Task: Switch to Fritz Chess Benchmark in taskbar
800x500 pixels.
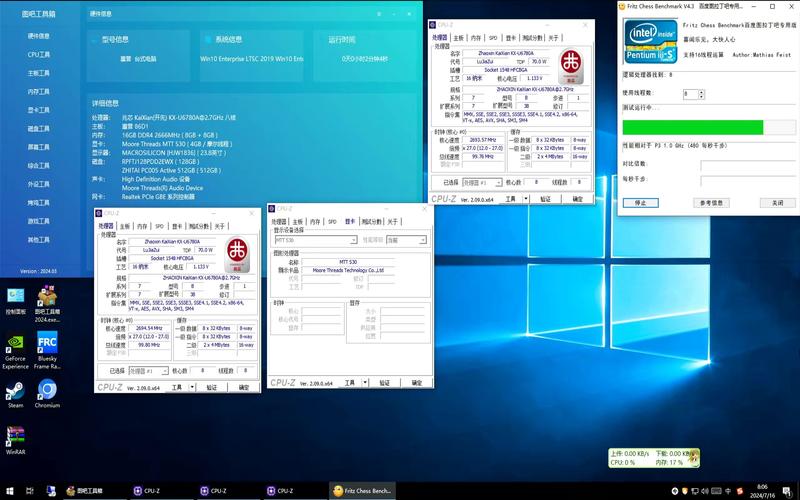Action: pyautogui.click(x=364, y=491)
